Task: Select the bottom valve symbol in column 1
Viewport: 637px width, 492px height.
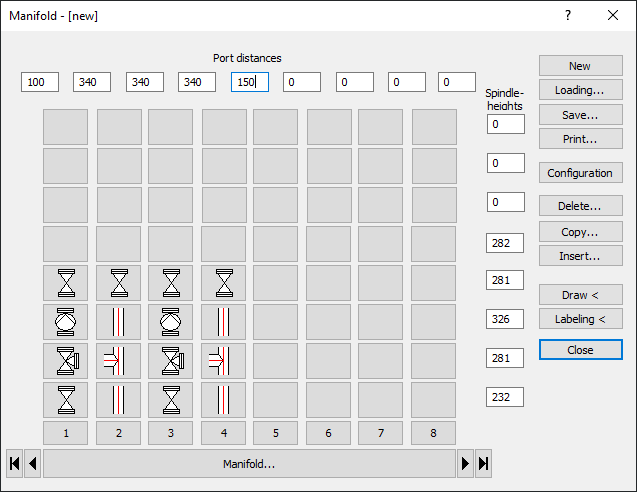Action: [x=65, y=400]
